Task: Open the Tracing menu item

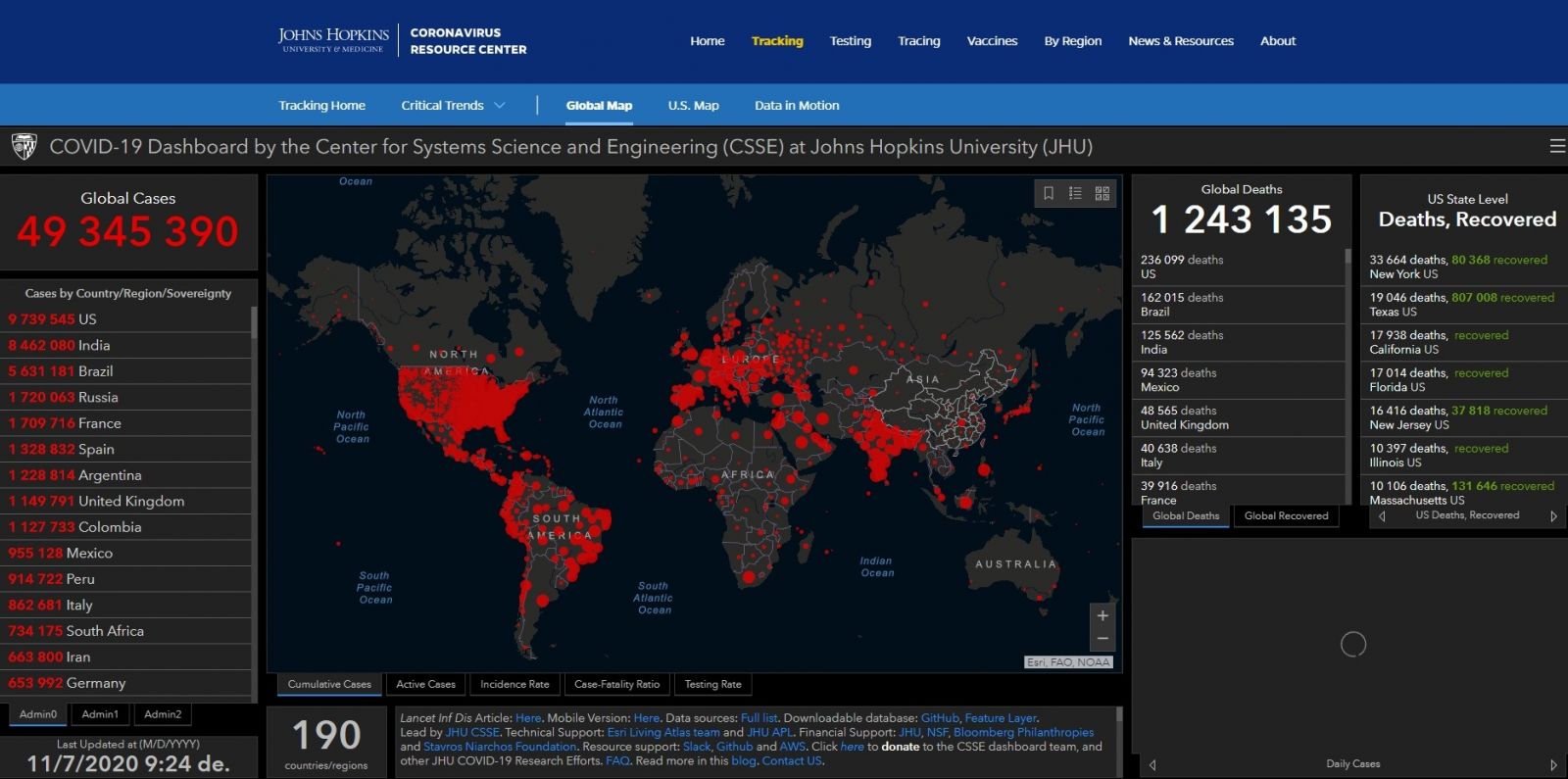Action: [918, 41]
